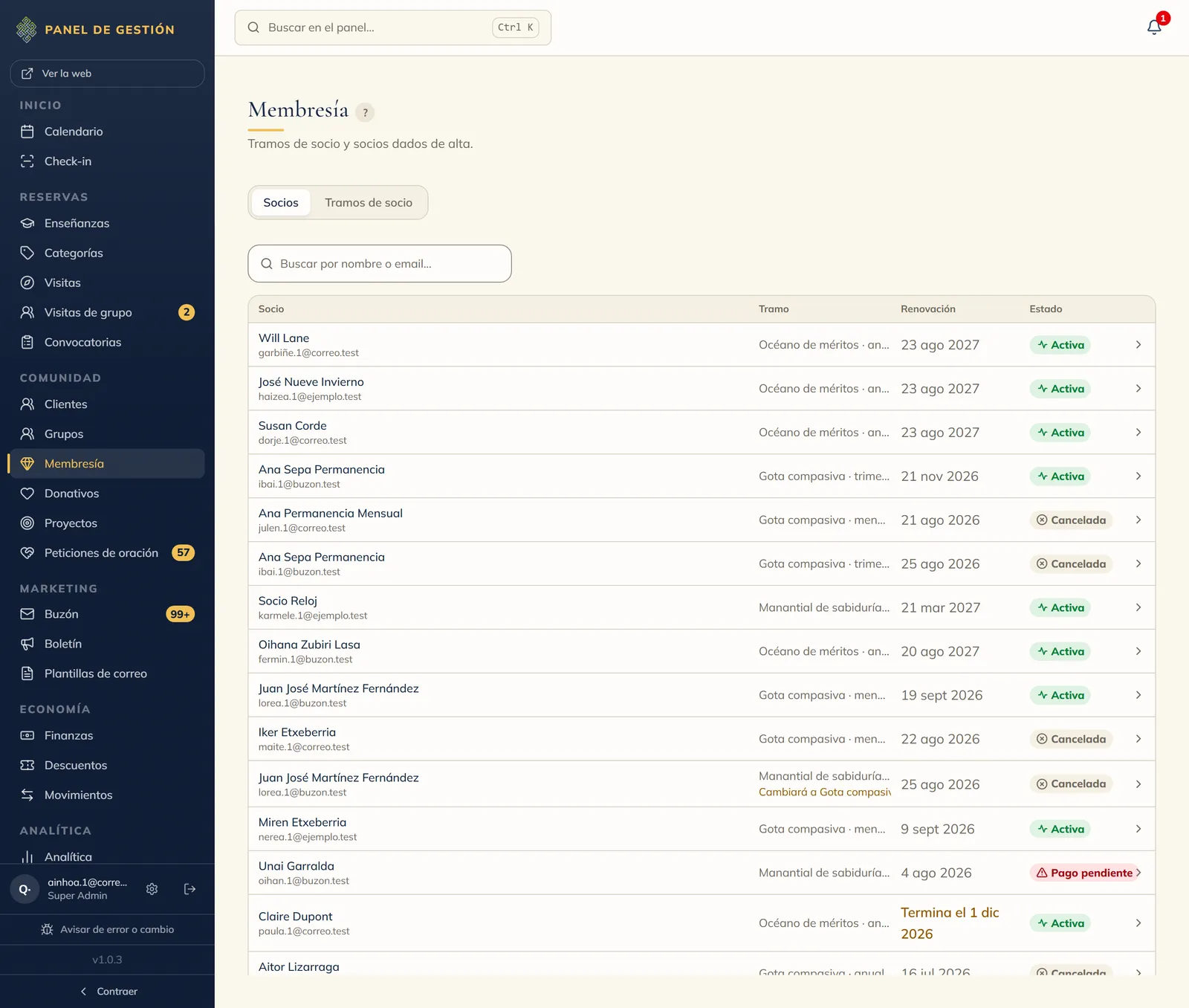The width and height of the screenshot is (1189, 1008).
Task: Go to Donativos heart item
Action: (107, 494)
